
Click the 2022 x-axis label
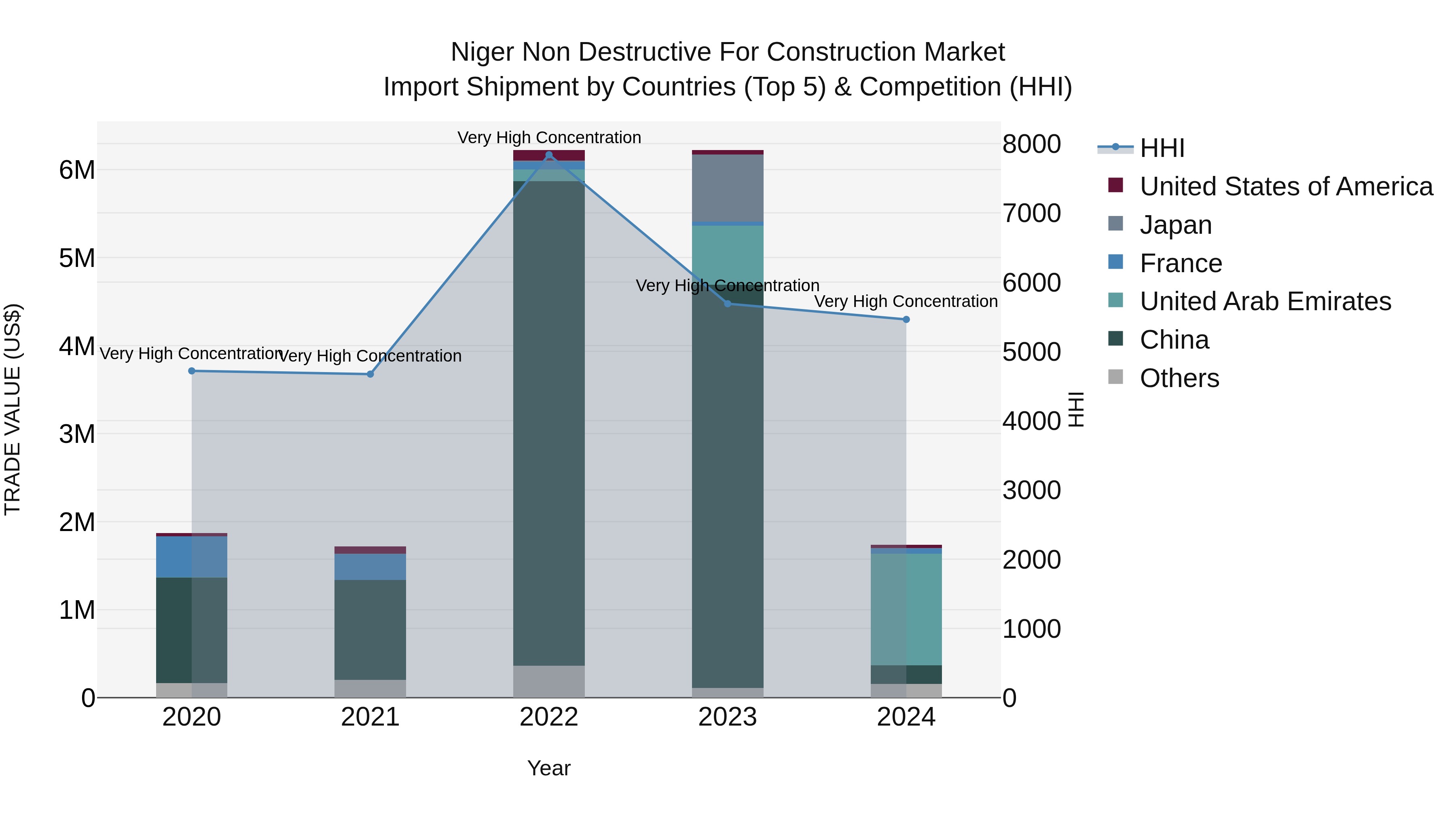tap(549, 717)
